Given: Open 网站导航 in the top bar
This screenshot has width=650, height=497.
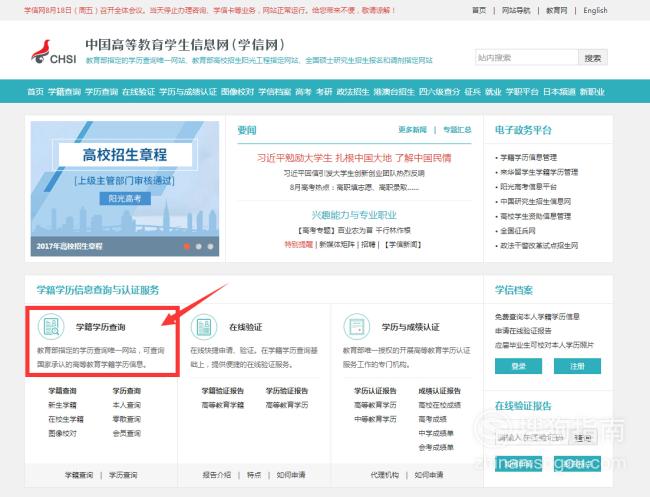Looking at the screenshot, I should point(516,10).
